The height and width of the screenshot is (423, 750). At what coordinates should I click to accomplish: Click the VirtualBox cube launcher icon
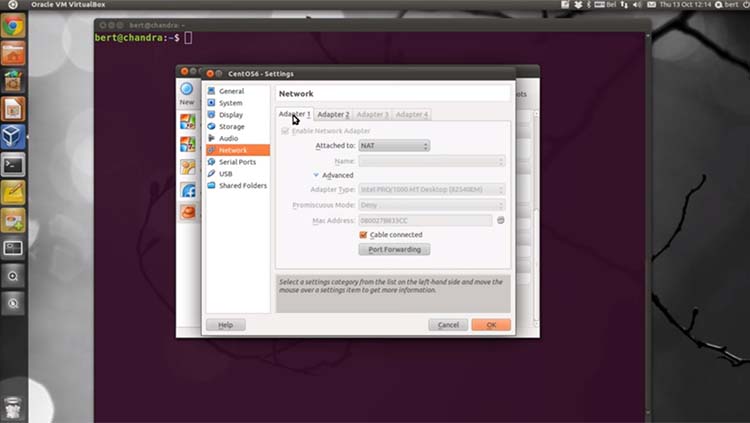(13, 137)
